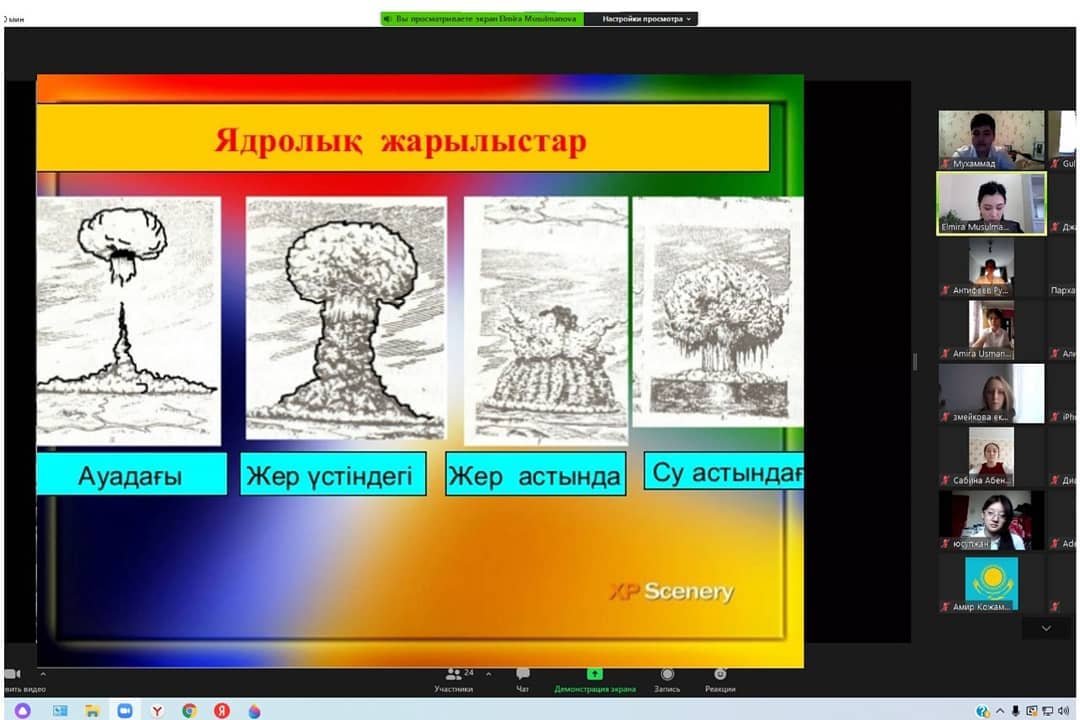Click the Амир Кожам Kazakhstan flag tile
Viewport: 1080px width, 720px height.
click(x=991, y=584)
